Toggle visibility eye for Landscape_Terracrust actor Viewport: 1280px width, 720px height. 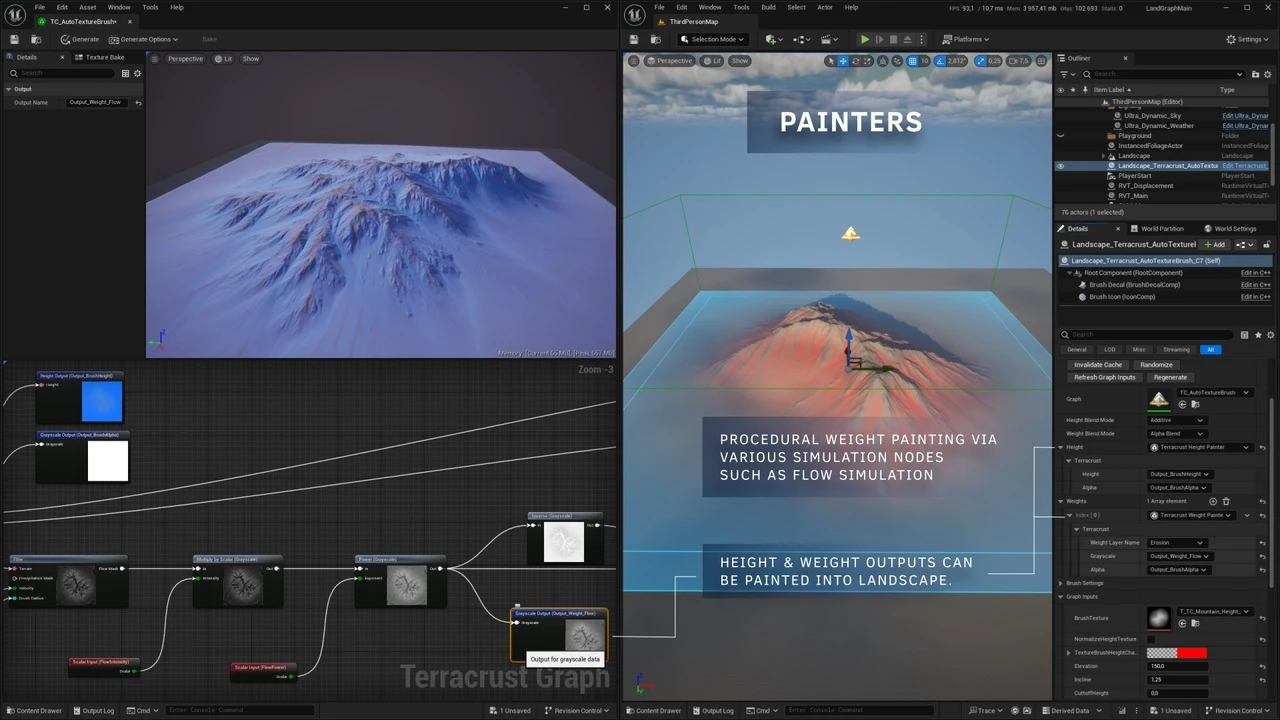click(1060, 166)
